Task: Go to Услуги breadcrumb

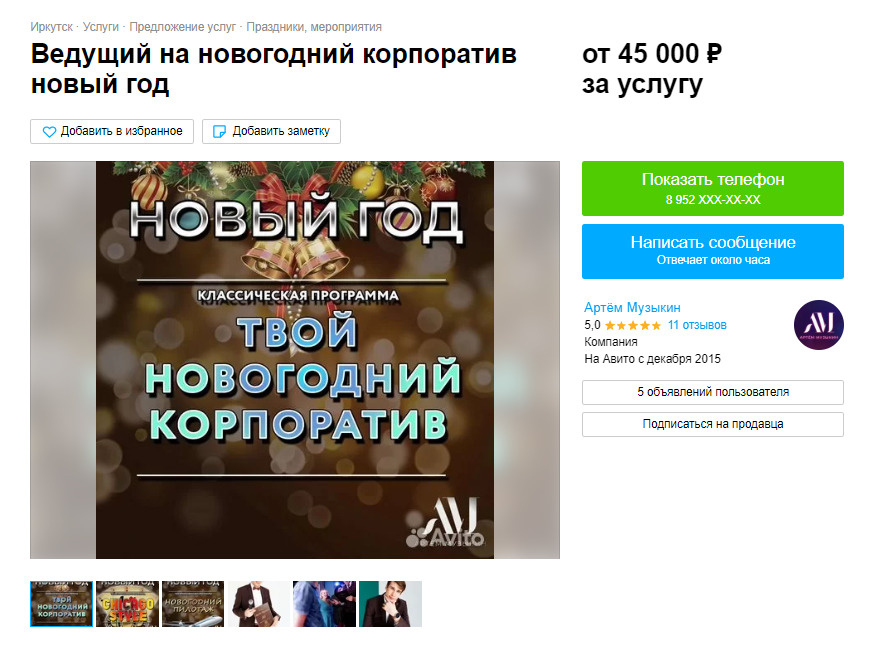Action: click(x=101, y=27)
